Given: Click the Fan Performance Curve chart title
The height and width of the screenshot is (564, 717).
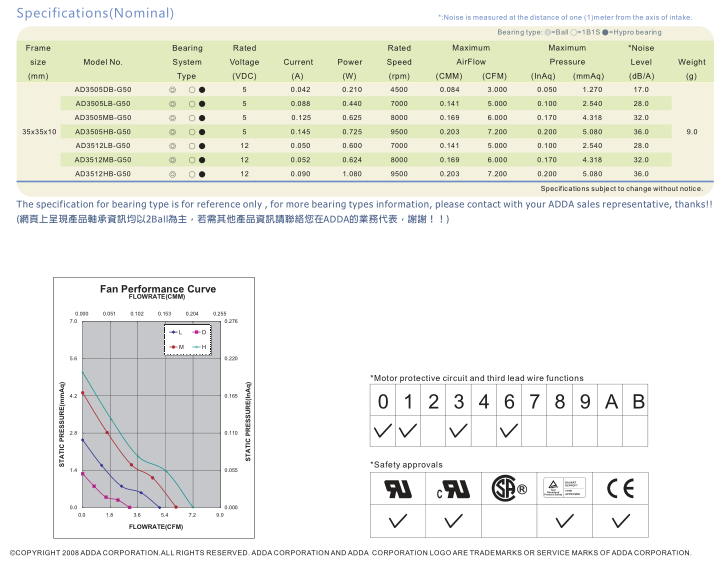Looking at the screenshot, I should click(158, 289).
